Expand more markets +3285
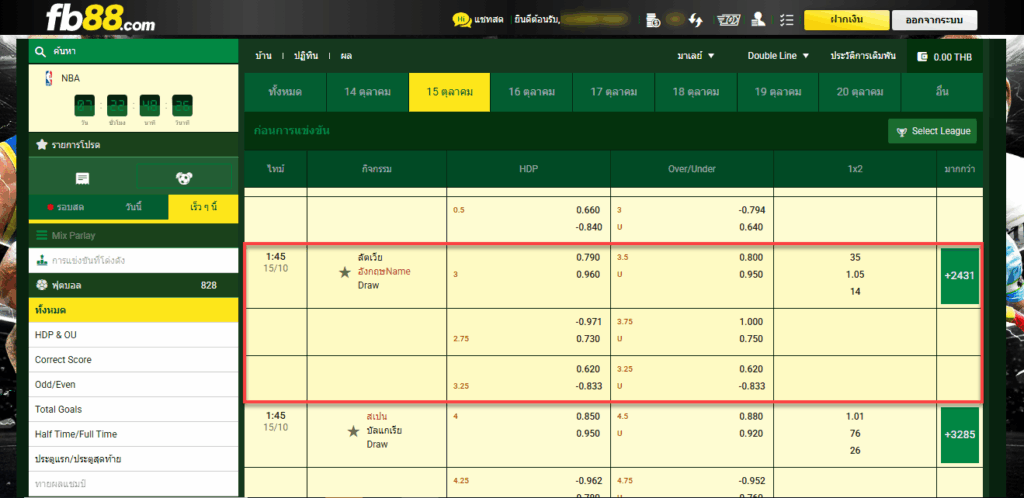This screenshot has width=1024, height=498. [x=959, y=435]
